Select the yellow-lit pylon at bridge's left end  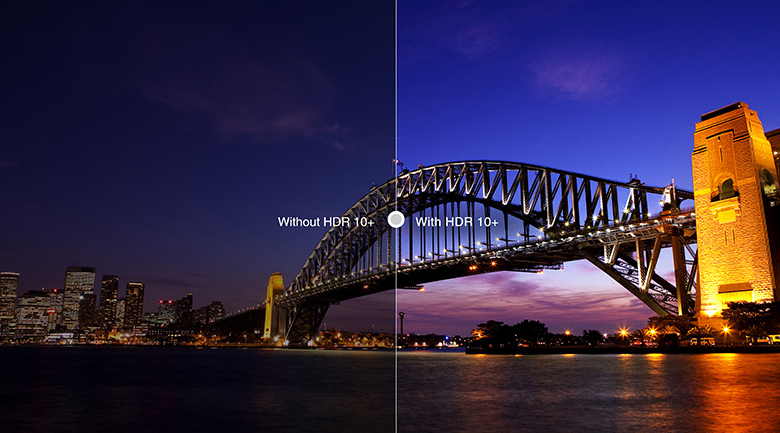274,305
